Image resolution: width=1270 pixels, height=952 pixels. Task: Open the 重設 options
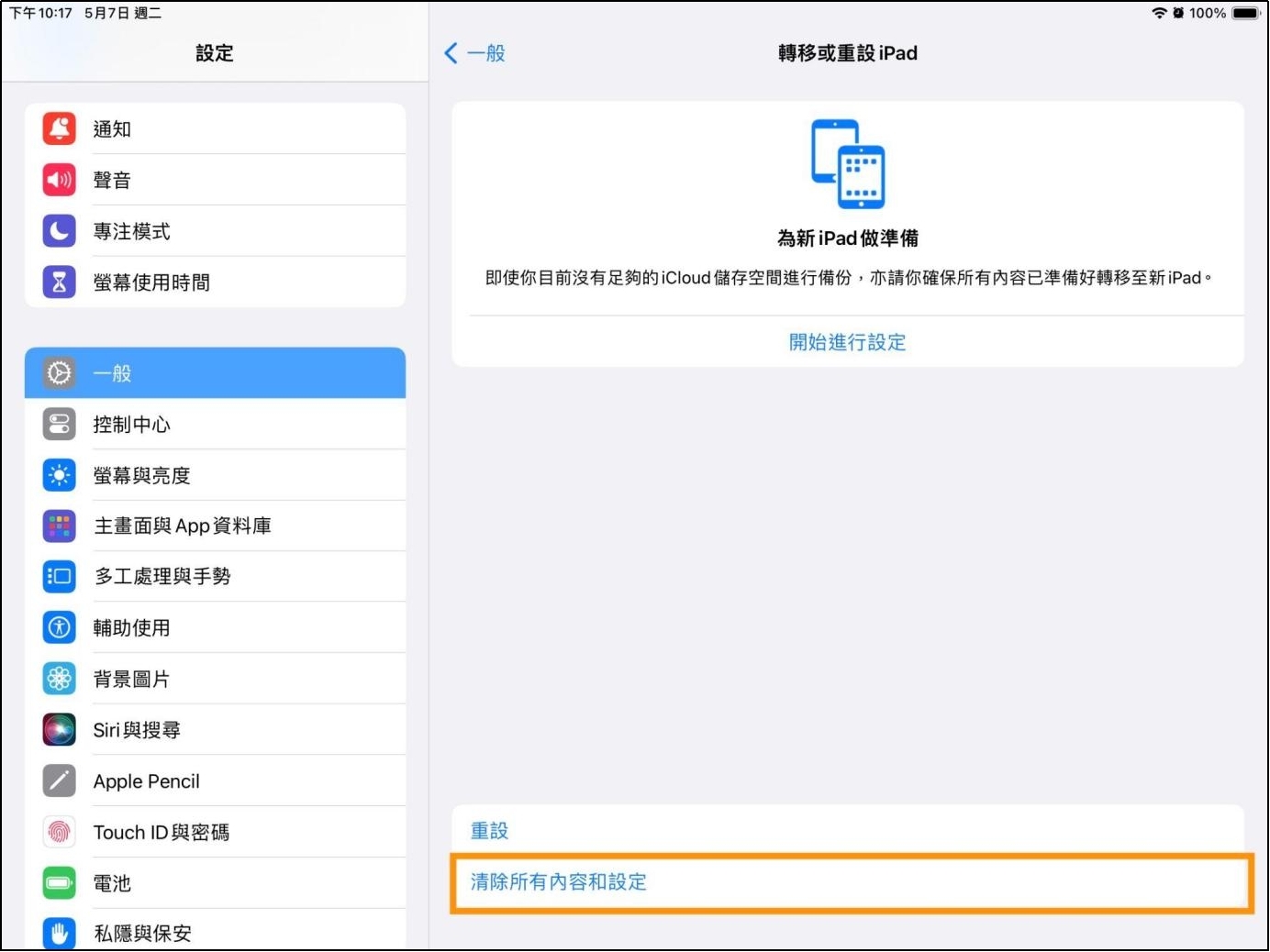point(490,831)
